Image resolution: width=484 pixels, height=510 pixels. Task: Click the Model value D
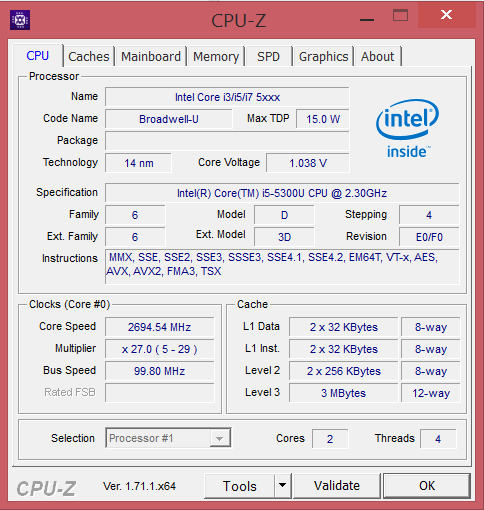click(x=284, y=215)
